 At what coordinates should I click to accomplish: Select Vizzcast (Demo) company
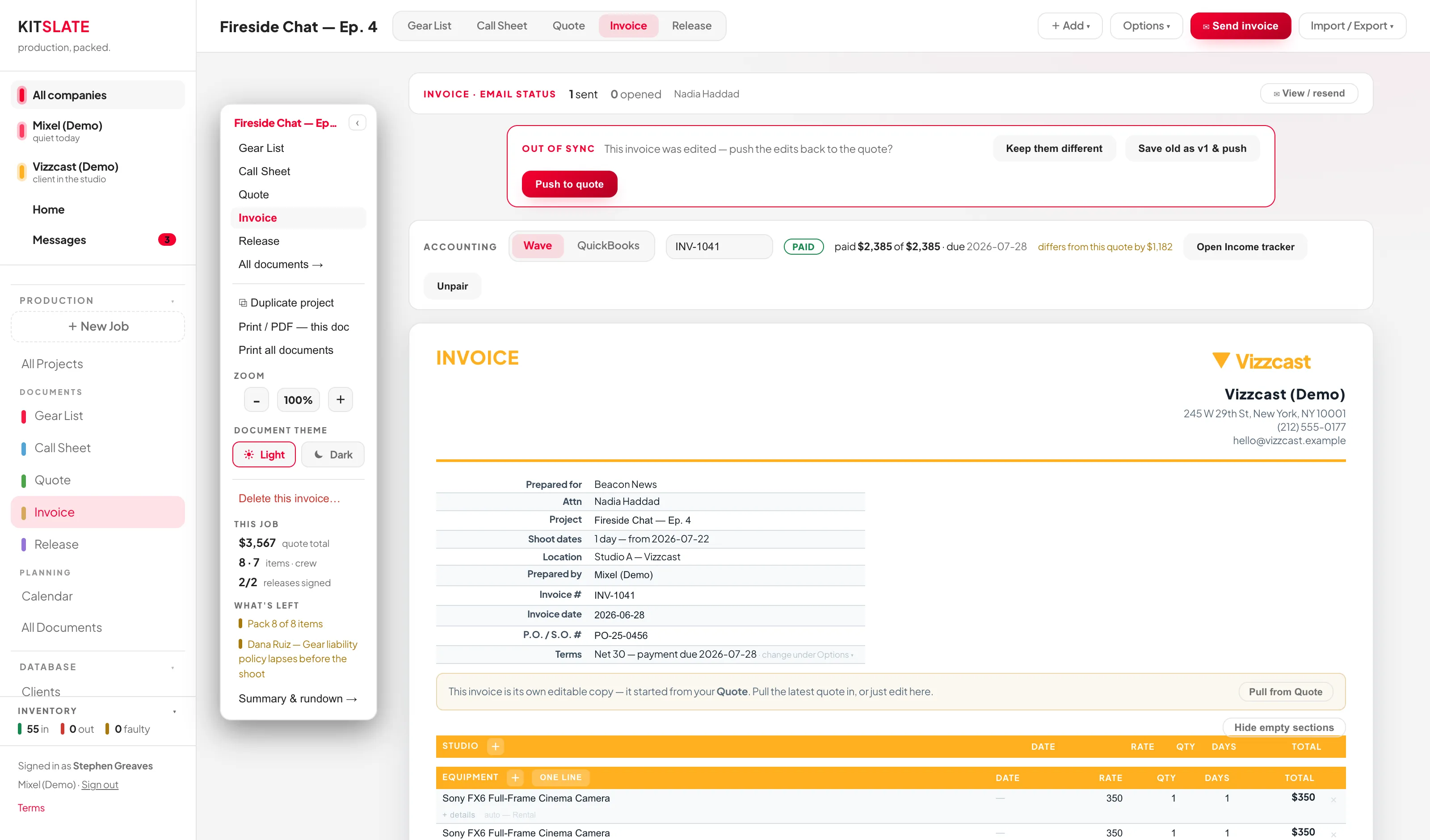tap(97, 172)
